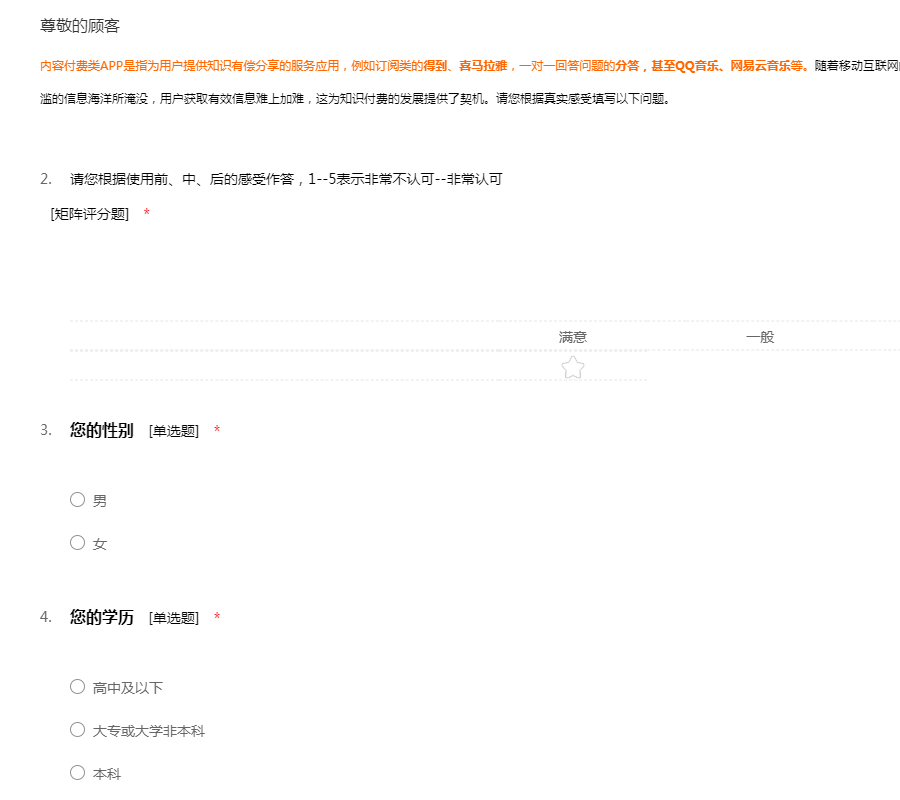Click the red asterisk on 您的学历 question
900x800 pixels.
(x=217, y=618)
